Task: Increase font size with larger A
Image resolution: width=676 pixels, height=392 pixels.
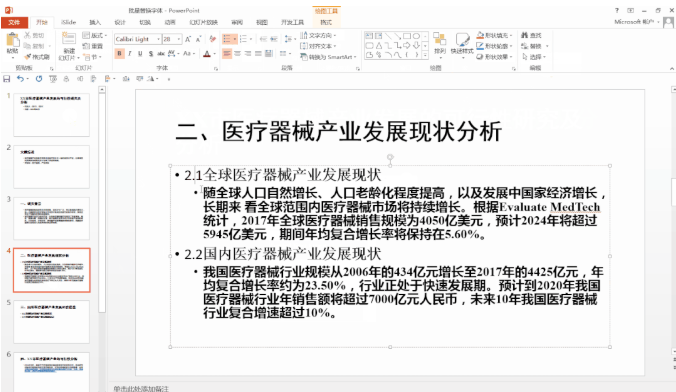Action: click(188, 39)
